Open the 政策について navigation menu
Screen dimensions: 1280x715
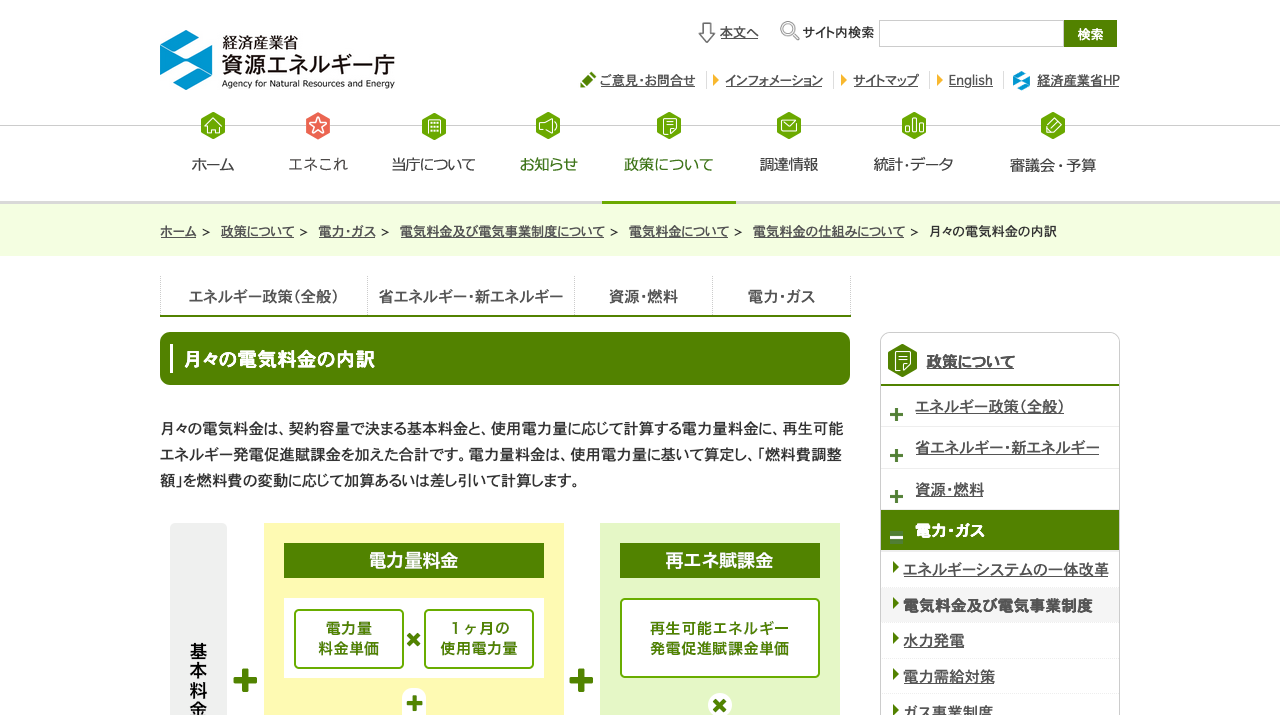point(668,164)
